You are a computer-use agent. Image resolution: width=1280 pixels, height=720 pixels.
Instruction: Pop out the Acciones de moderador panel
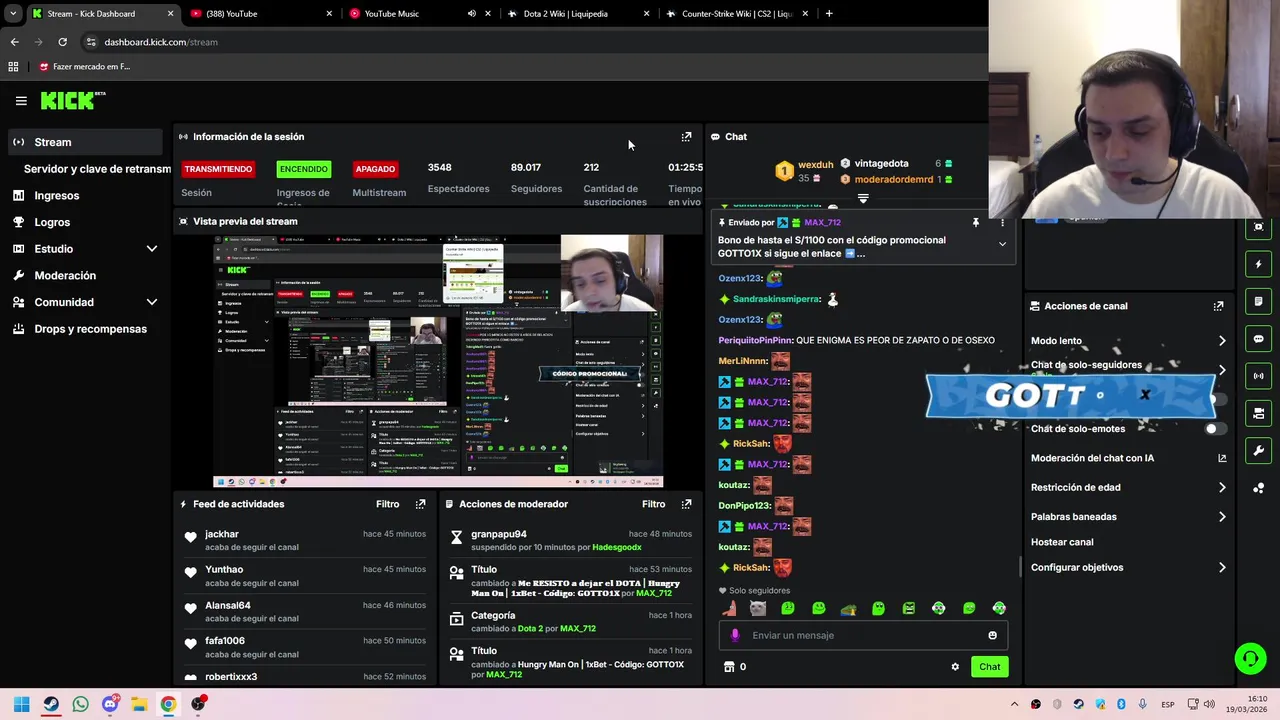[x=686, y=504]
